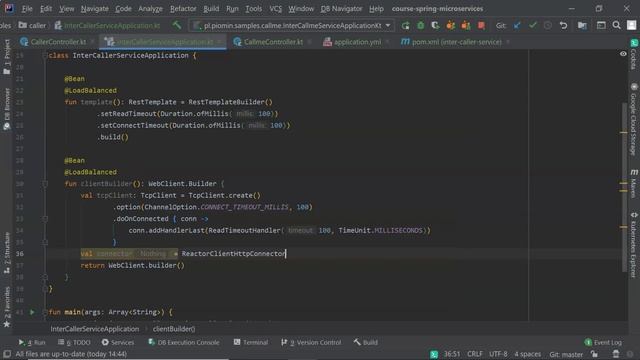Image resolution: width=640 pixels, height=360 pixels.
Task: Open the Code menu
Action: [123, 9]
